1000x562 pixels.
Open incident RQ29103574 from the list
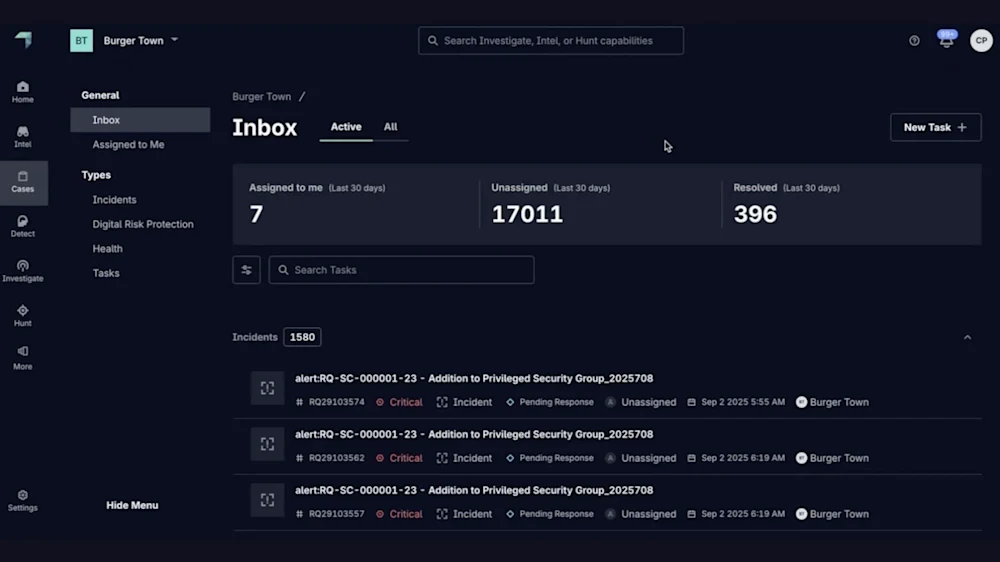pyautogui.click(x=474, y=379)
